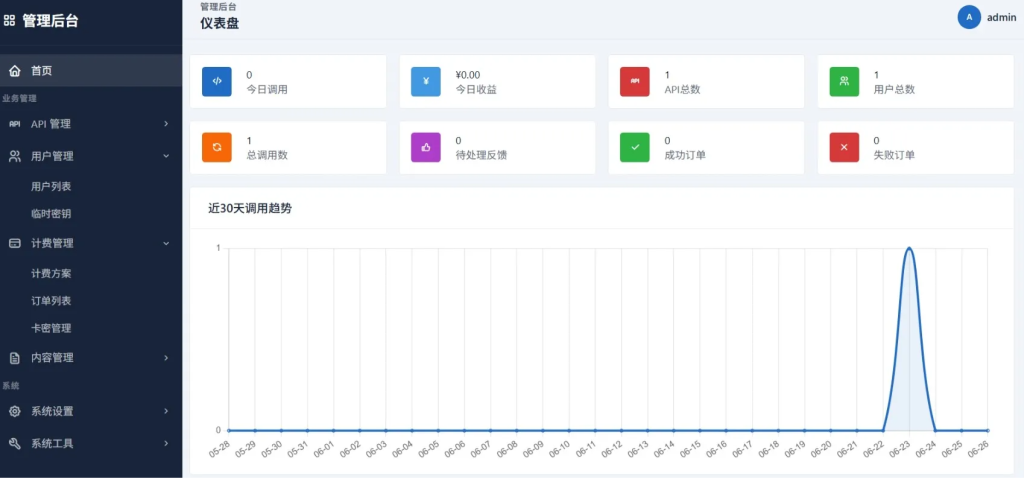Click the 仪表盘 page heading

click(220, 25)
